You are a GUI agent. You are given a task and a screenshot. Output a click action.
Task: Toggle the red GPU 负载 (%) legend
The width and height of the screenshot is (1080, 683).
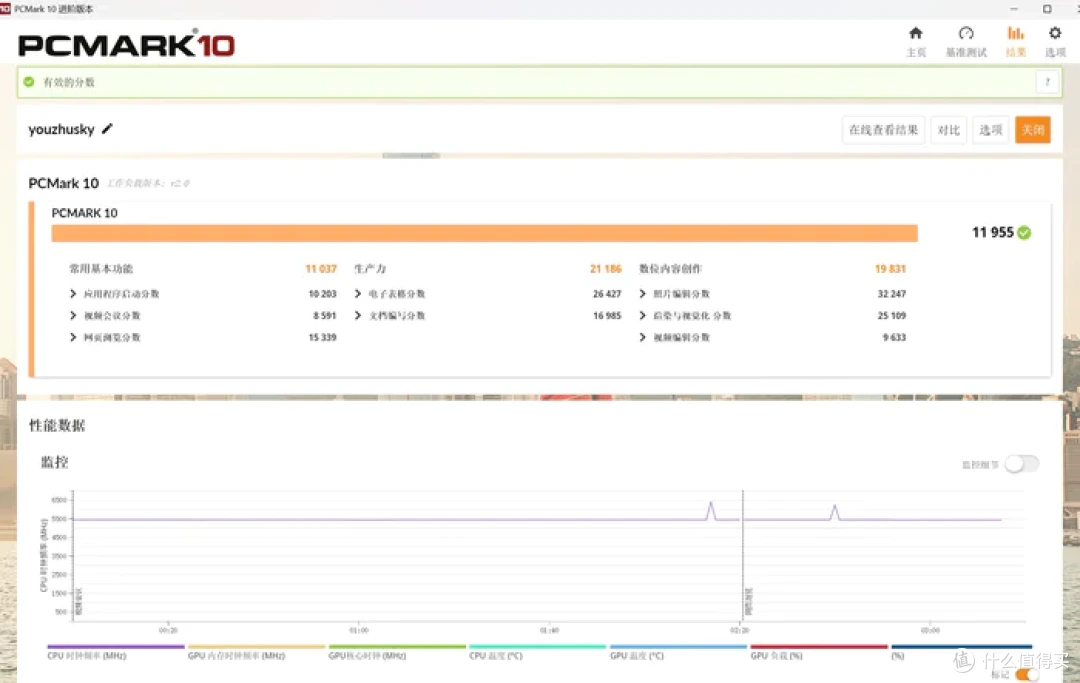pos(818,652)
